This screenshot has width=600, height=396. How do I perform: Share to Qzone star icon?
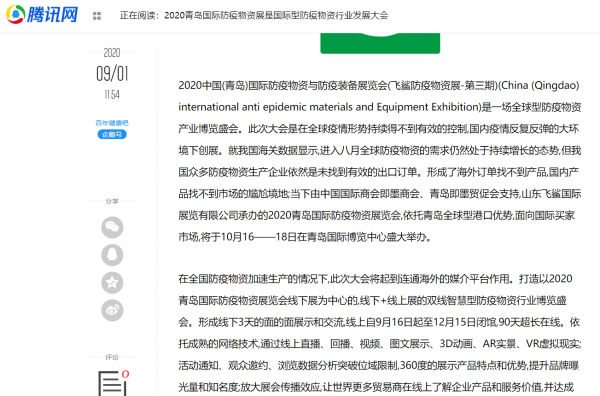tap(112, 282)
